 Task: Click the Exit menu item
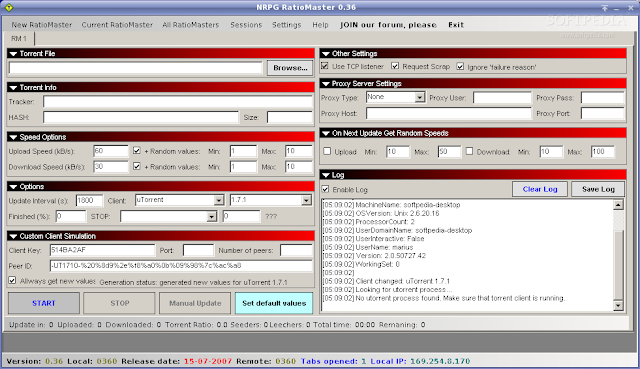coord(456,25)
